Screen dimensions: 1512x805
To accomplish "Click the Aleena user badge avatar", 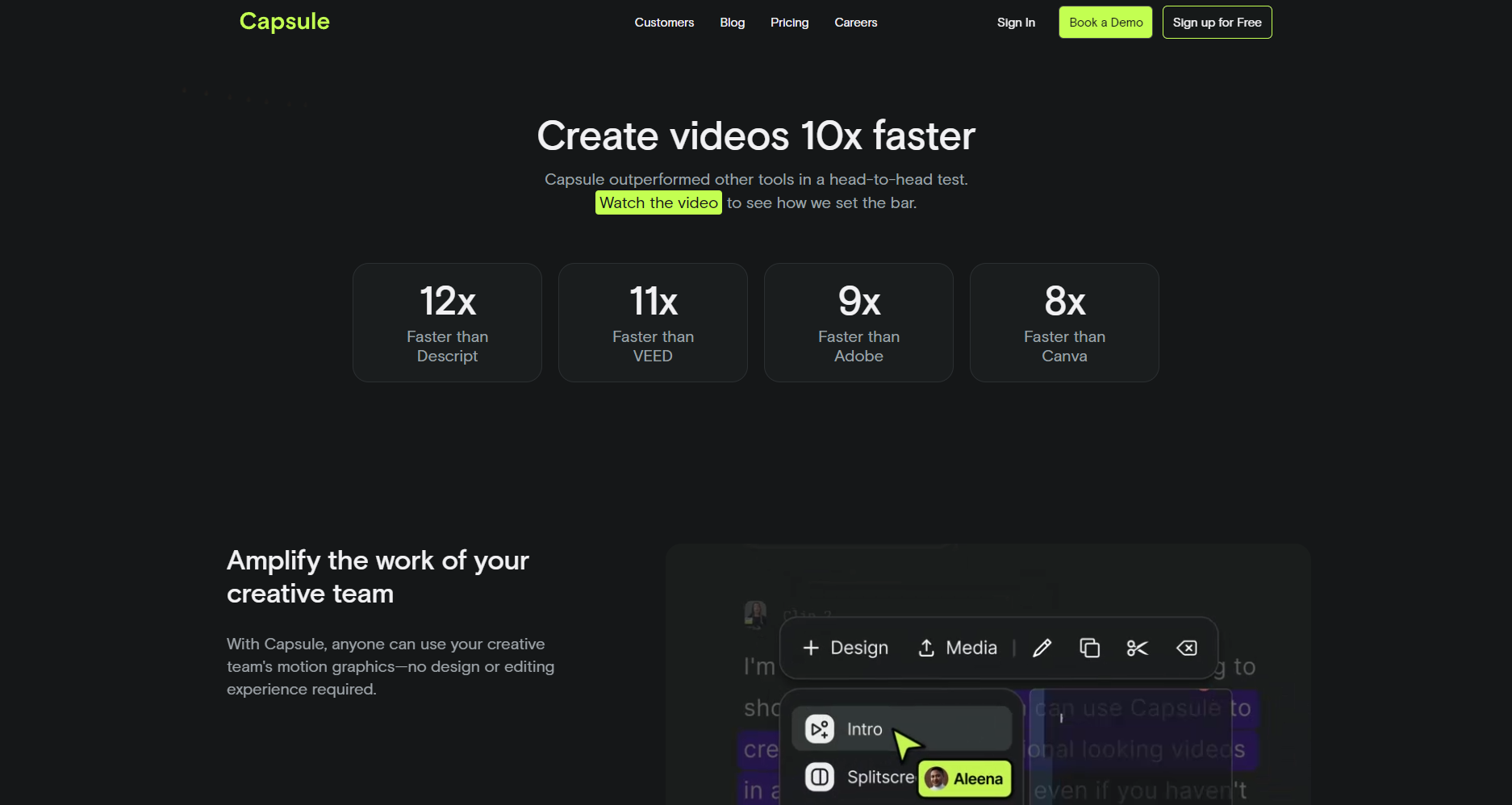I will tap(937, 778).
